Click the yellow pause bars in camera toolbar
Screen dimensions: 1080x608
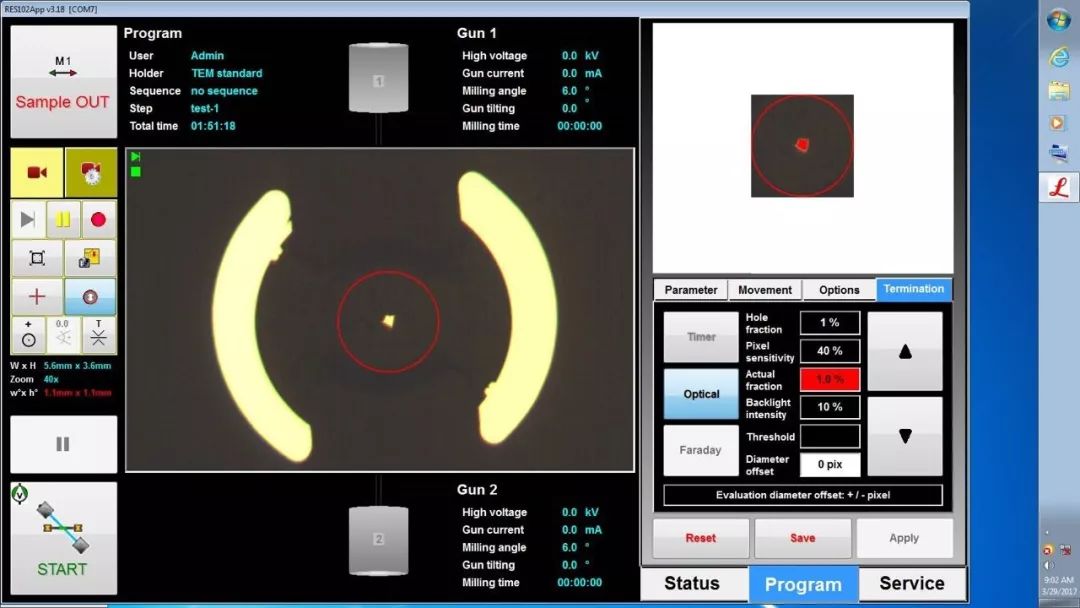(x=63, y=219)
